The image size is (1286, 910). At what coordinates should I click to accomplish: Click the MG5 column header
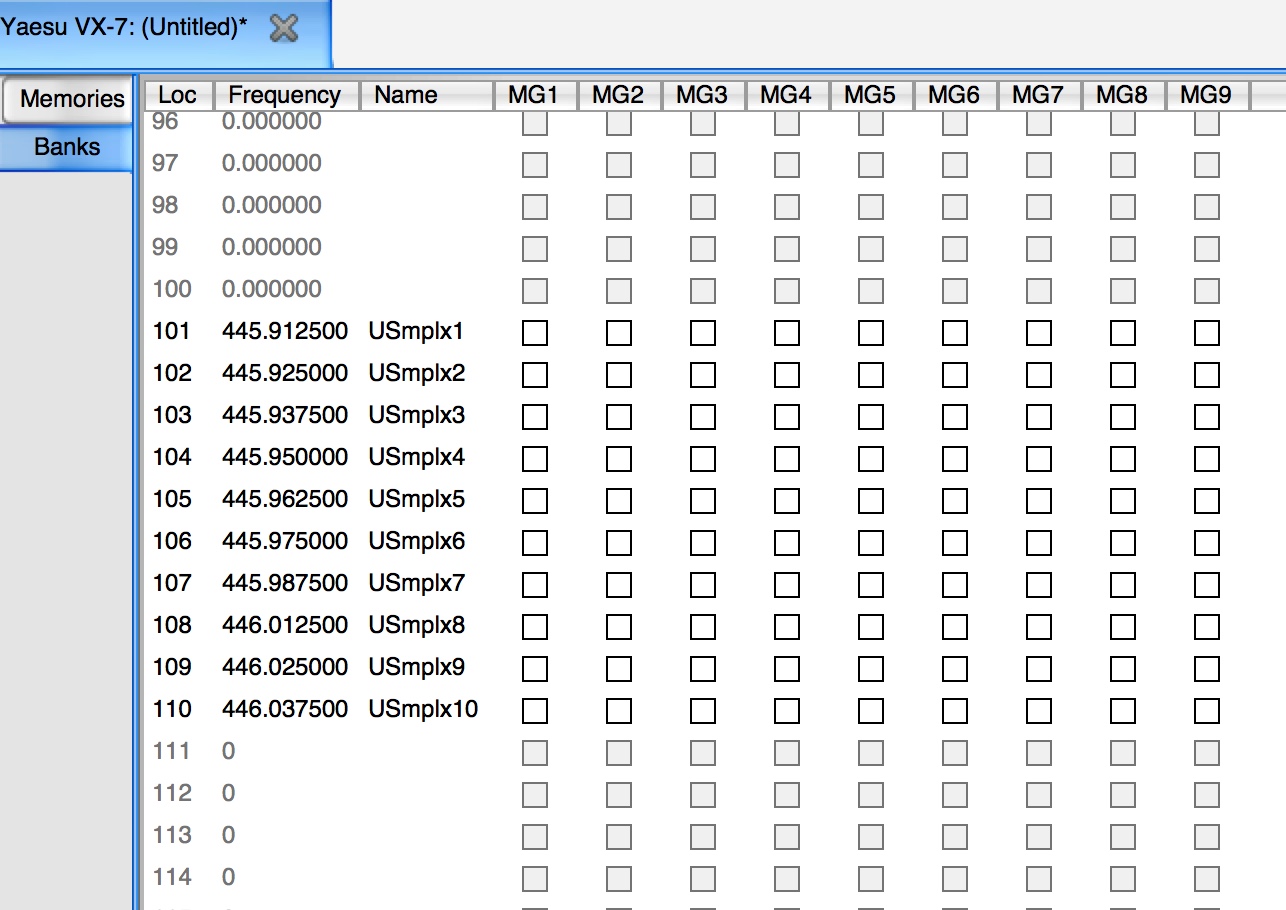871,95
